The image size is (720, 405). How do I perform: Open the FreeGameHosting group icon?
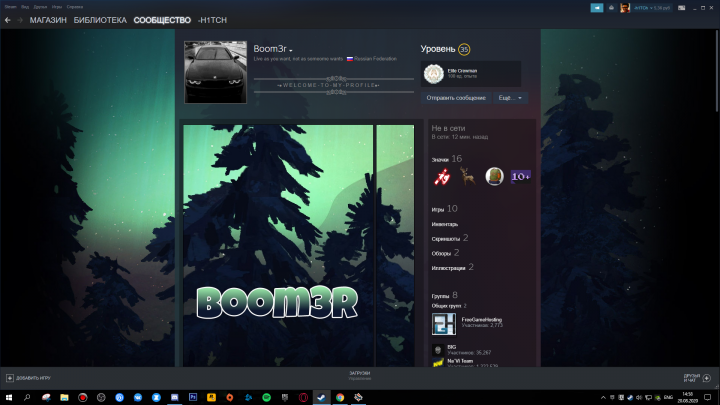coord(444,324)
